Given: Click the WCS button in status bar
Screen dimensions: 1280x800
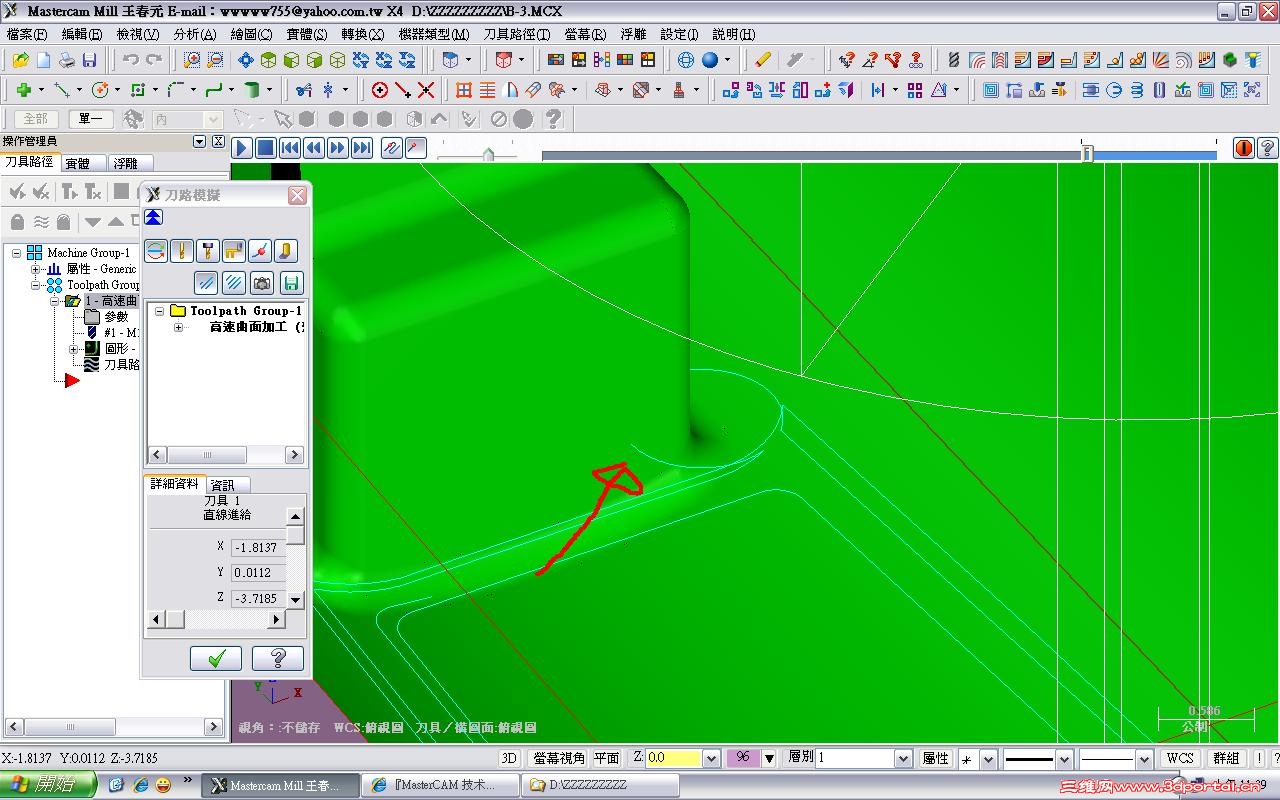Looking at the screenshot, I should 1180,758.
